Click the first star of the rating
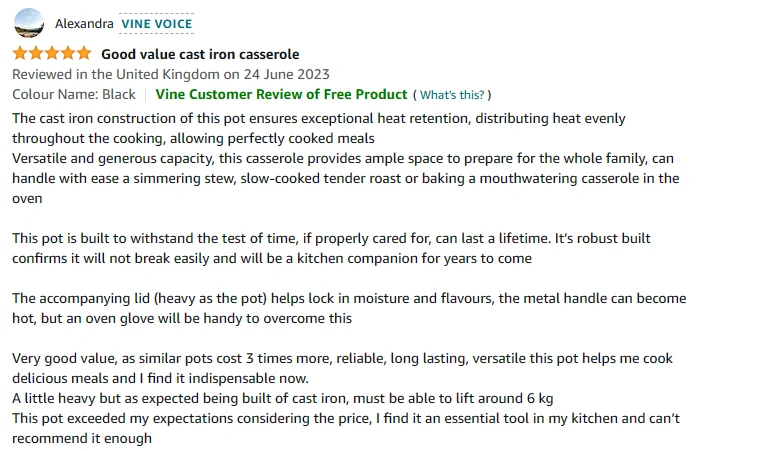Screen dimensions: 760x451 click(x=20, y=53)
